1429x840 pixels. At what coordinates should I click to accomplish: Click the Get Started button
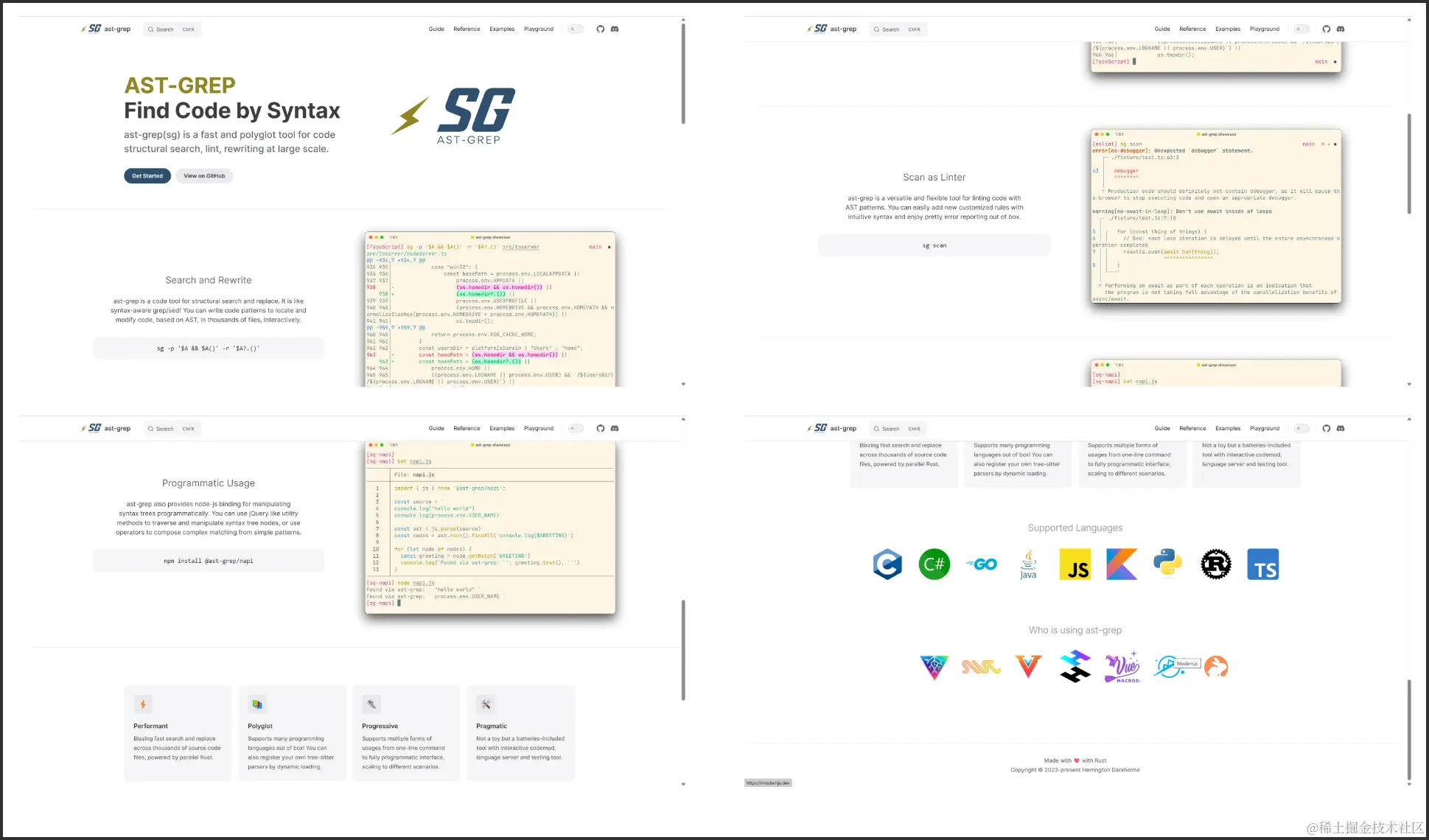pos(147,176)
